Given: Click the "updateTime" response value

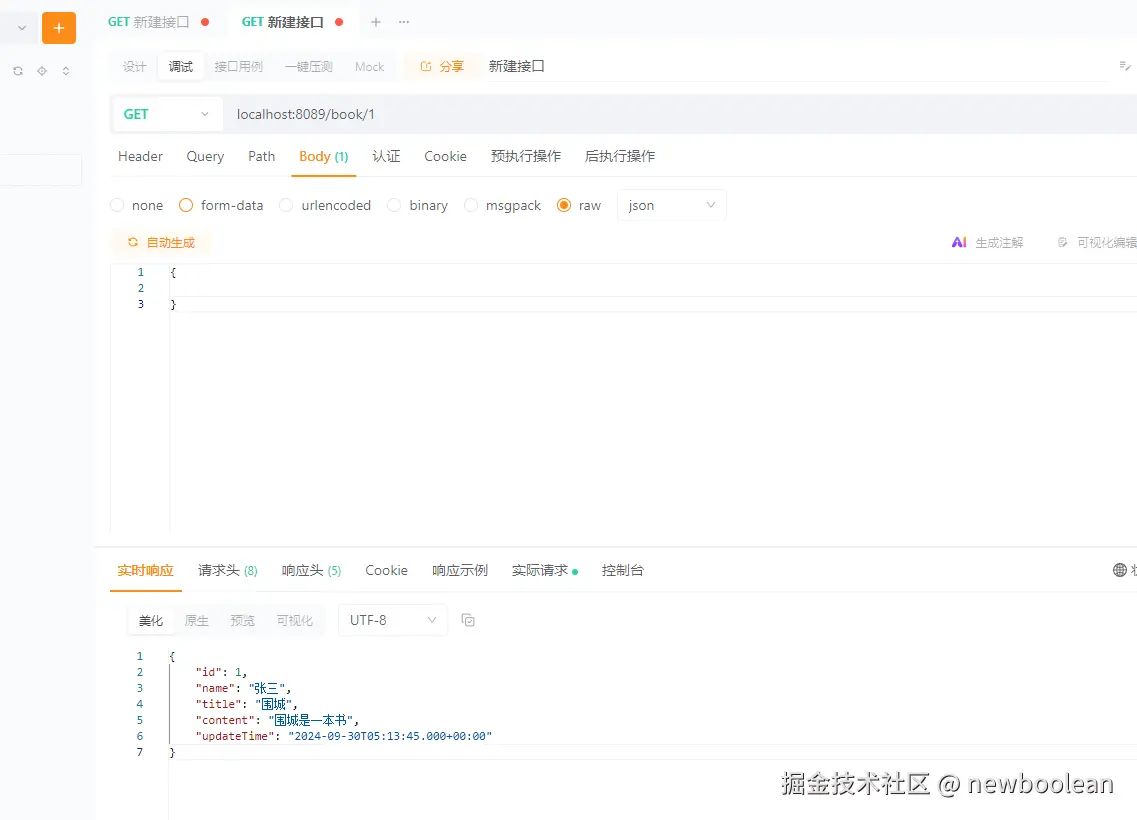Looking at the screenshot, I should pos(390,736).
